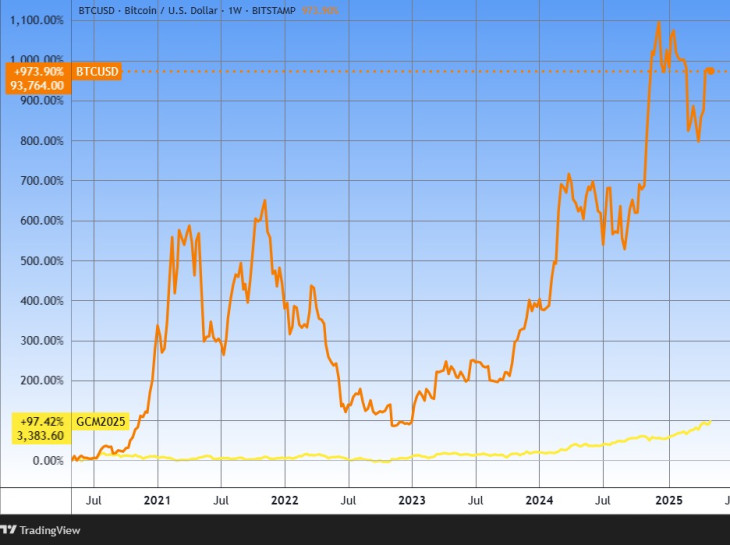Select the +97.42% gold percentage value

coord(42,422)
